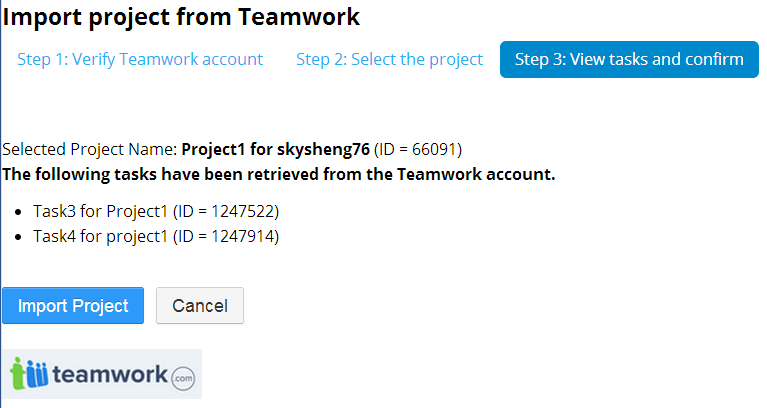
Task: Open Step 1: Verify Teamwork account tab
Action: pos(140,59)
